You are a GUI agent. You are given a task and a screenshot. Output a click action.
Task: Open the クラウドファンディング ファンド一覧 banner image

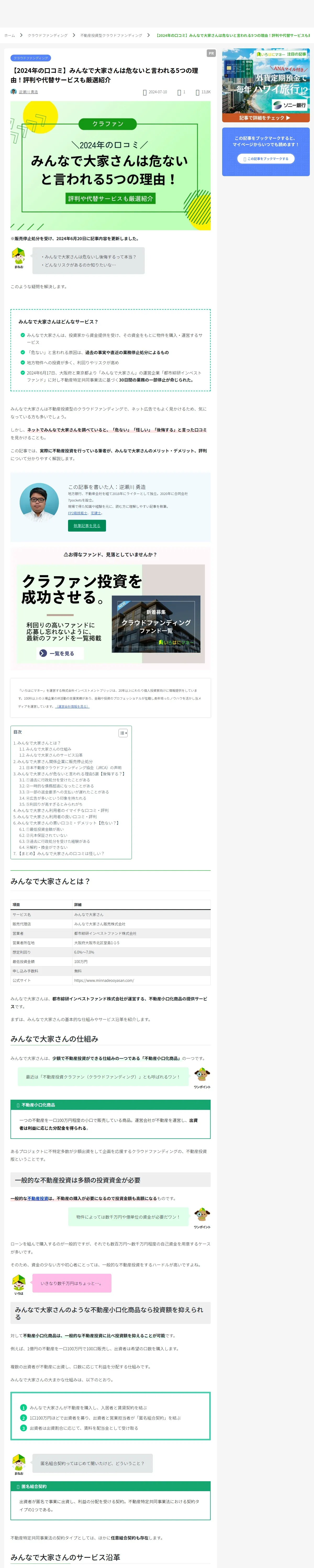[156, 624]
